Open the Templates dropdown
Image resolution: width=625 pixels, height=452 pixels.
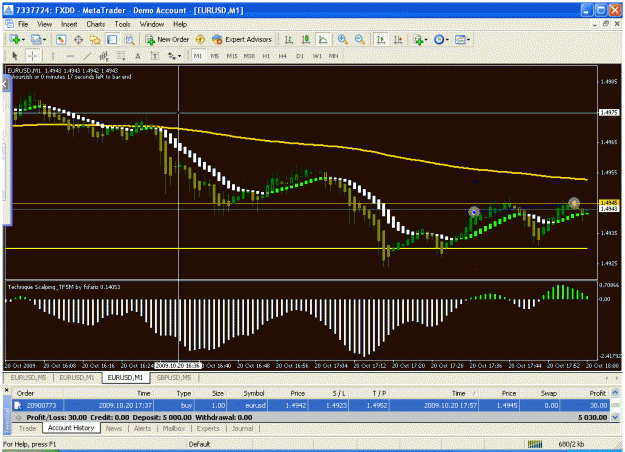pos(462,39)
